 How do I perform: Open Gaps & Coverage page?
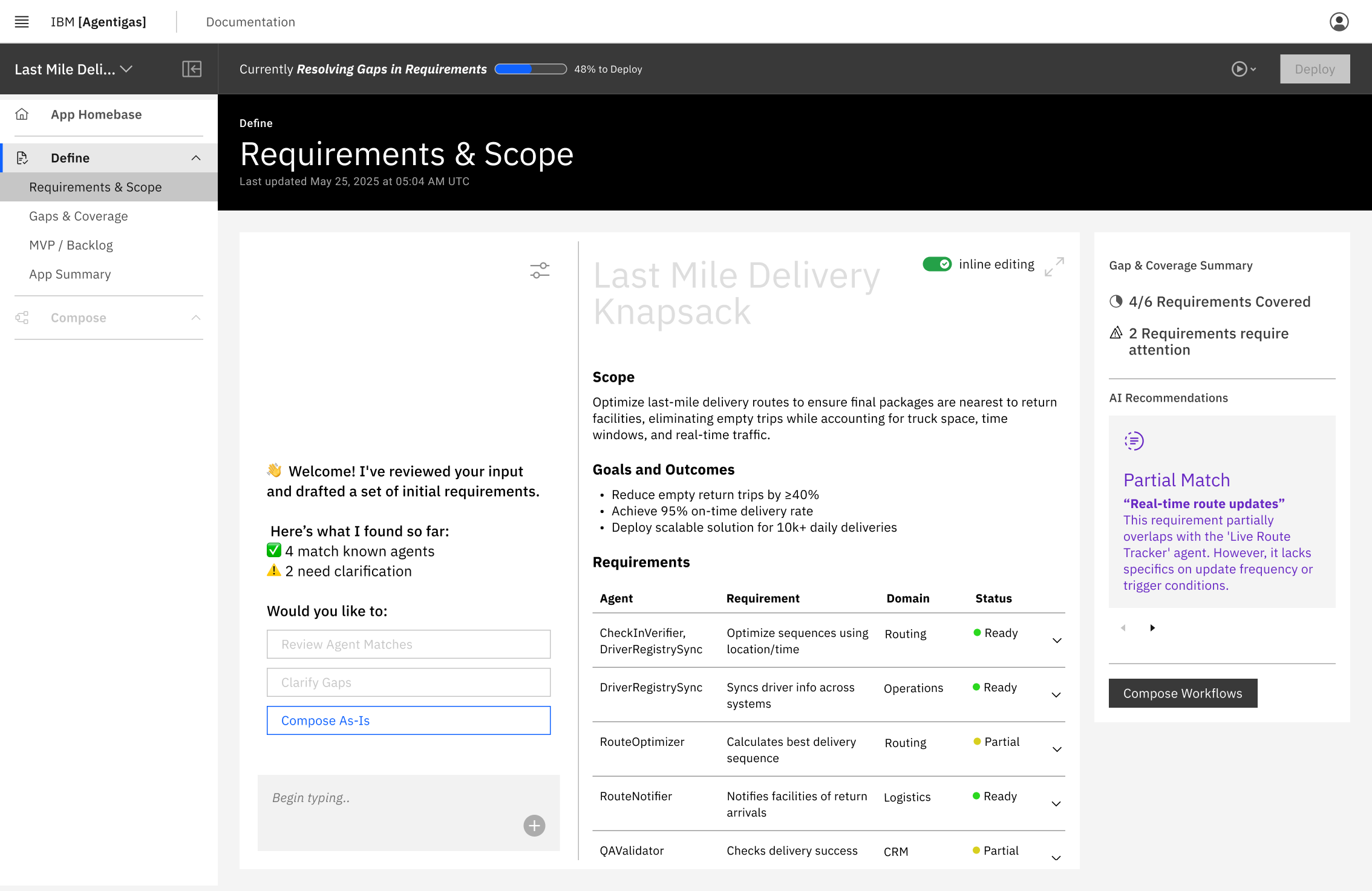point(79,216)
